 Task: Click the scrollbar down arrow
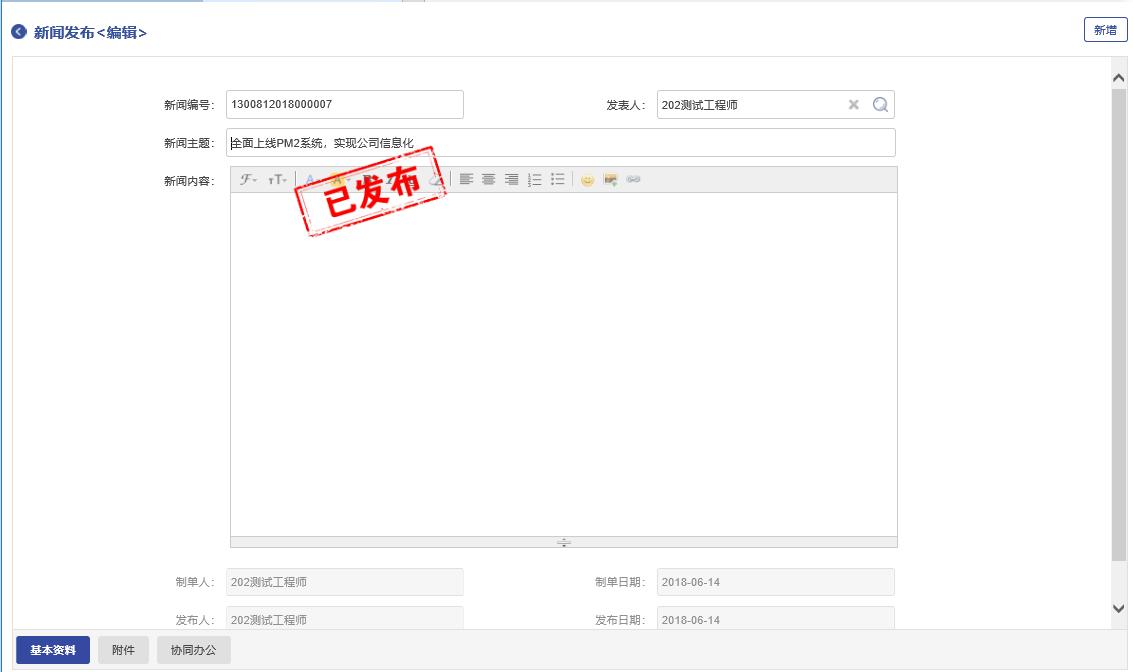point(1119,608)
